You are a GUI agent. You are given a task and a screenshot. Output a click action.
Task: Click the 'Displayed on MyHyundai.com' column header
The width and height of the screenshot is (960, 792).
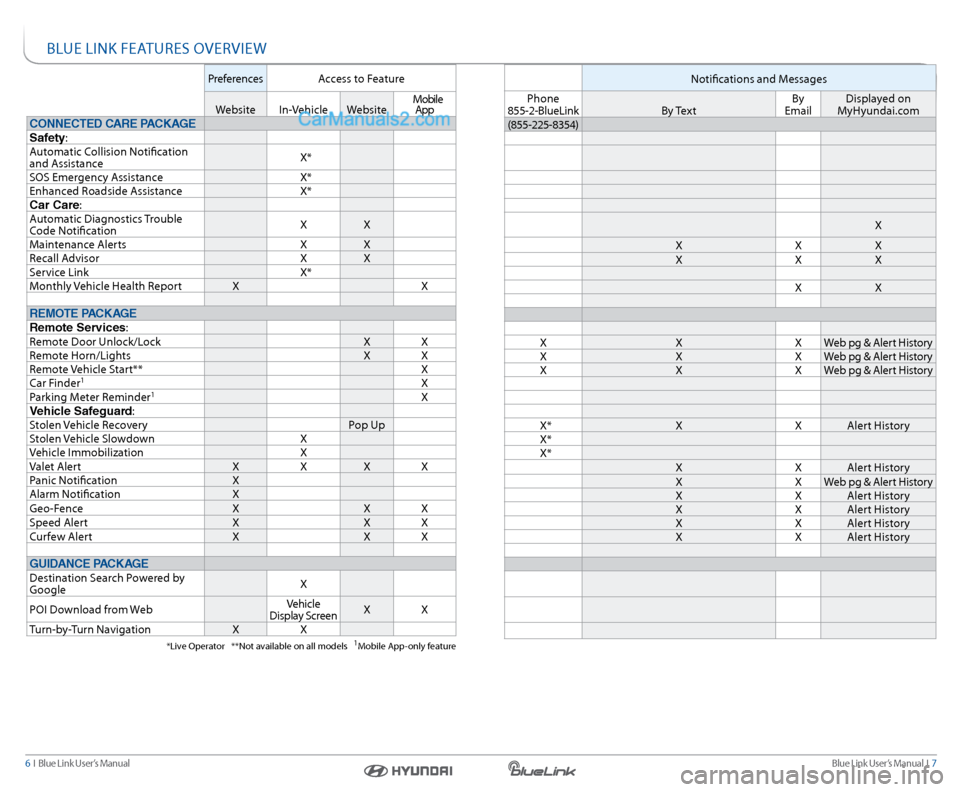pos(878,105)
